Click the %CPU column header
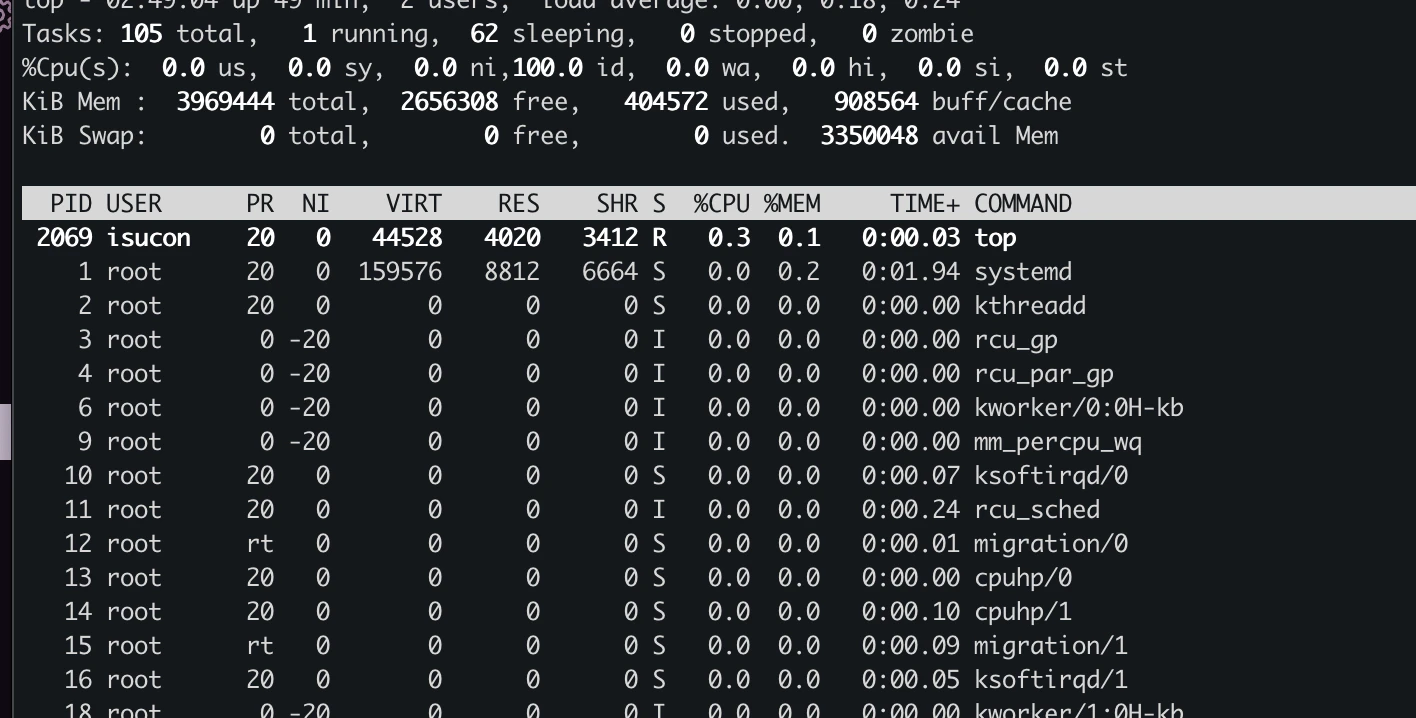The image size is (1416, 718). click(x=722, y=204)
